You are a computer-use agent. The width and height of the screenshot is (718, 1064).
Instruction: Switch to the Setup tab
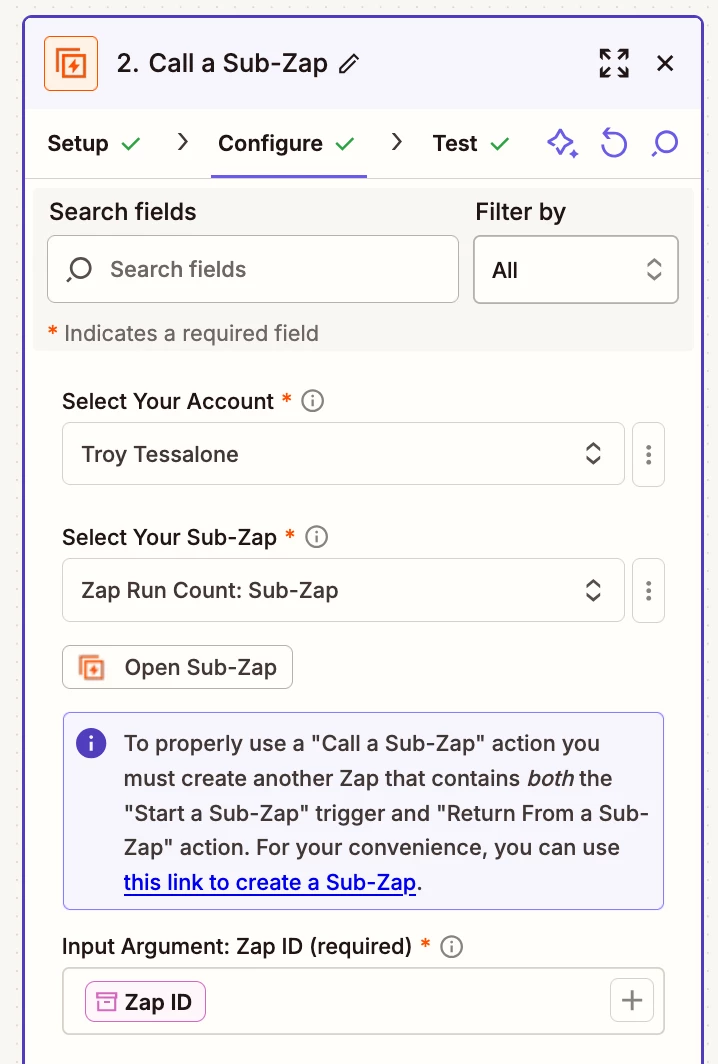[x=93, y=144]
